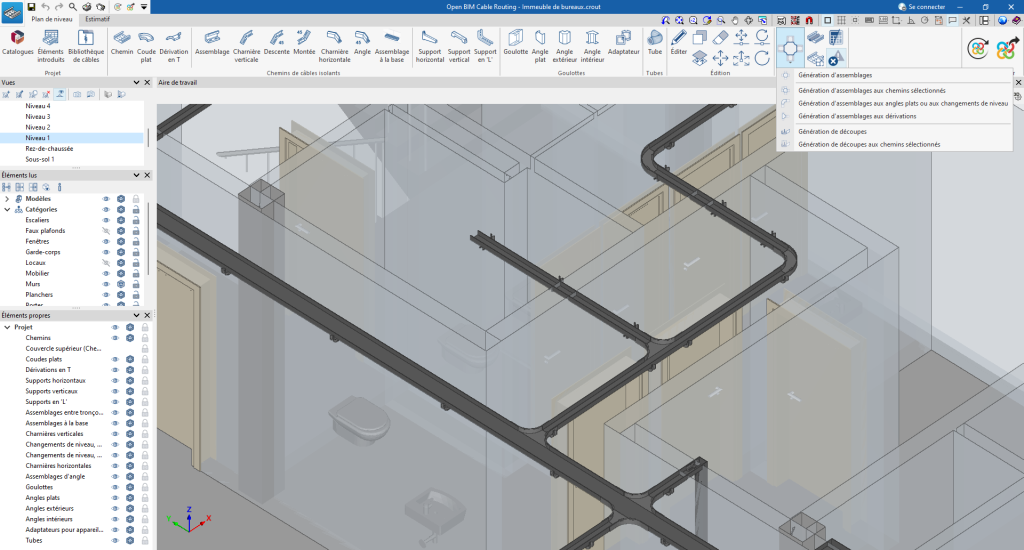The image size is (1024, 550).
Task: Select Support horizontal tool
Action: point(430,44)
